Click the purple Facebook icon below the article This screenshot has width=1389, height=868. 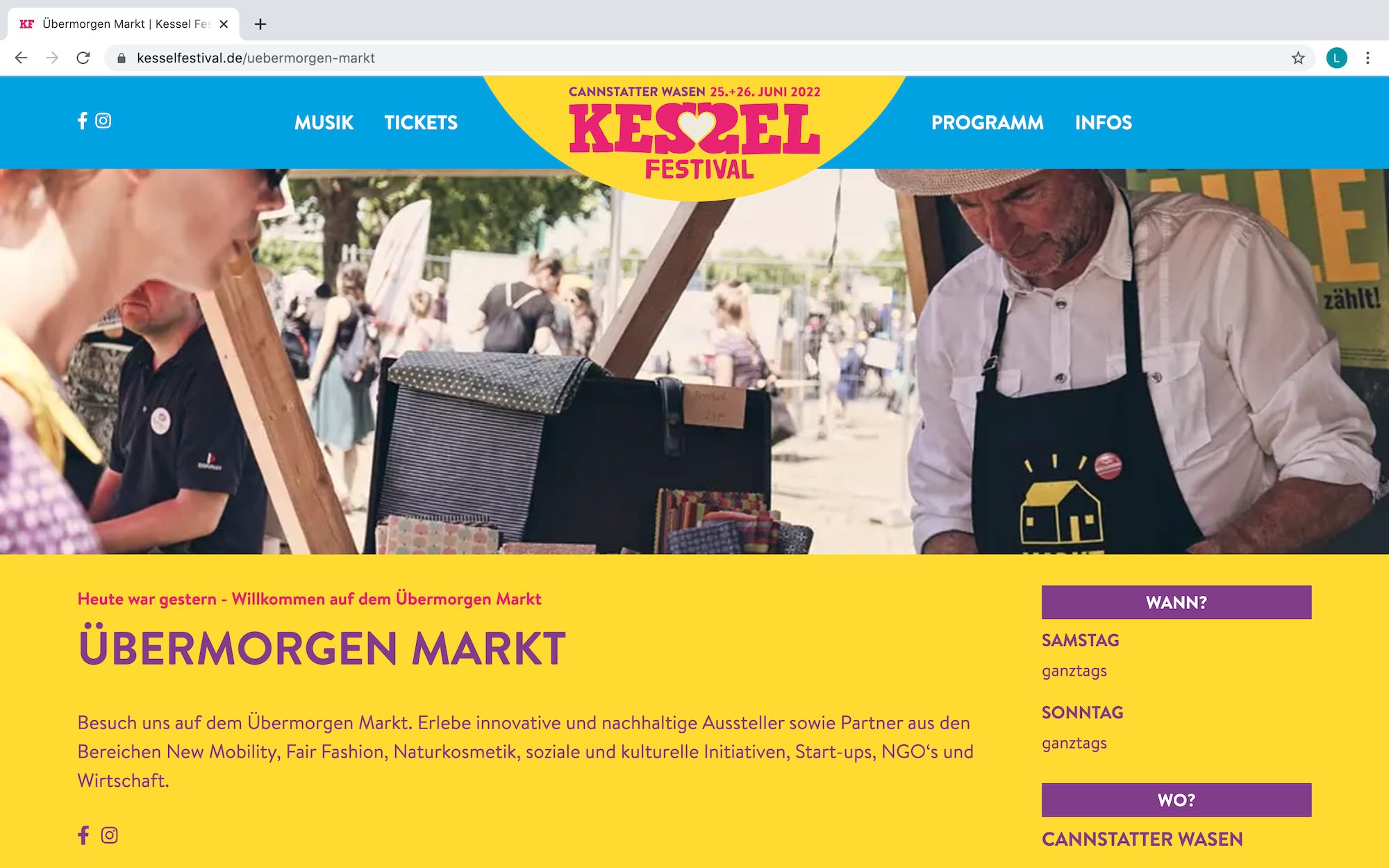[x=83, y=835]
